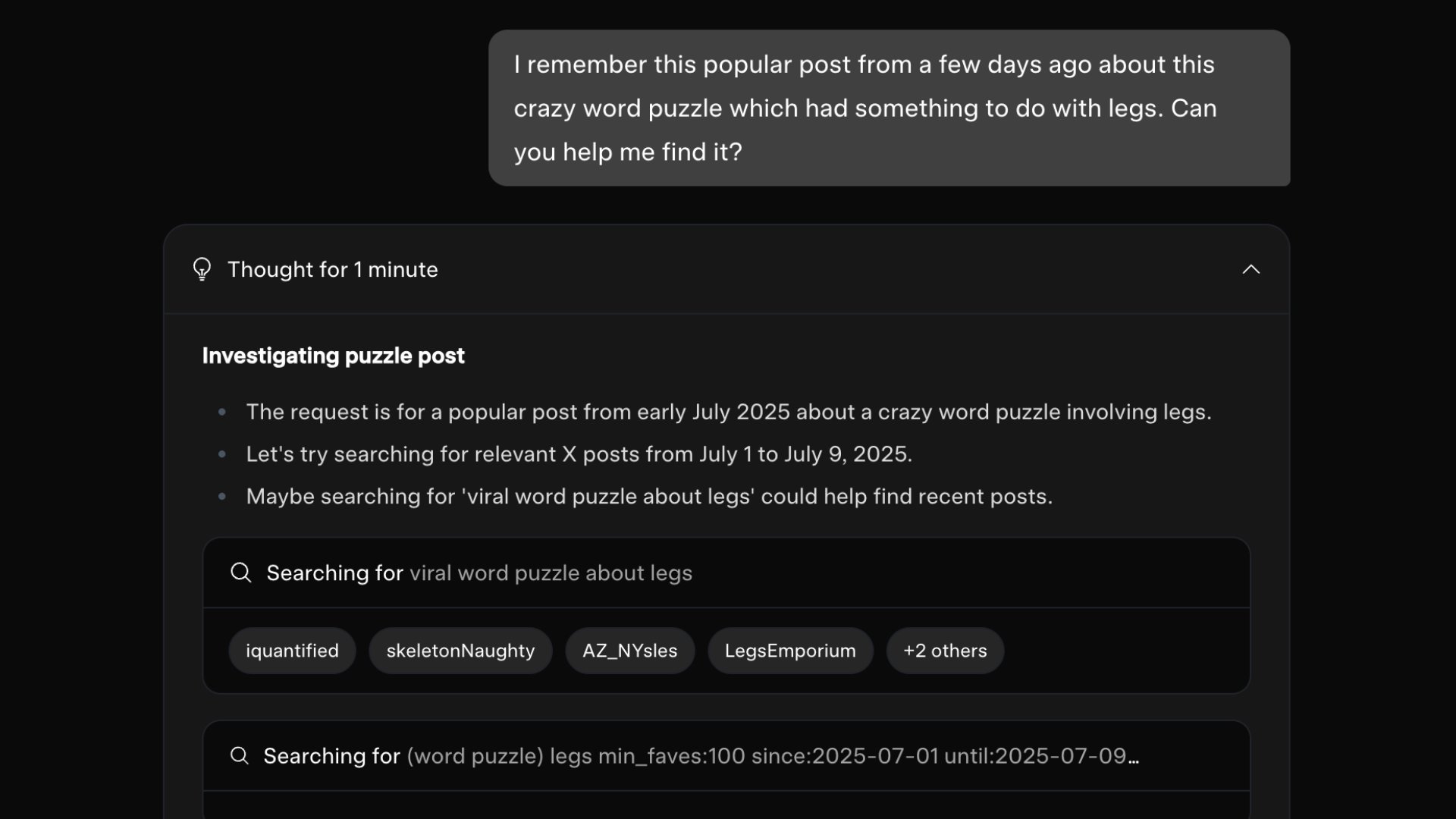Expand the +2 others sources chip
Viewport: 1456px width, 819px height.
click(x=945, y=651)
